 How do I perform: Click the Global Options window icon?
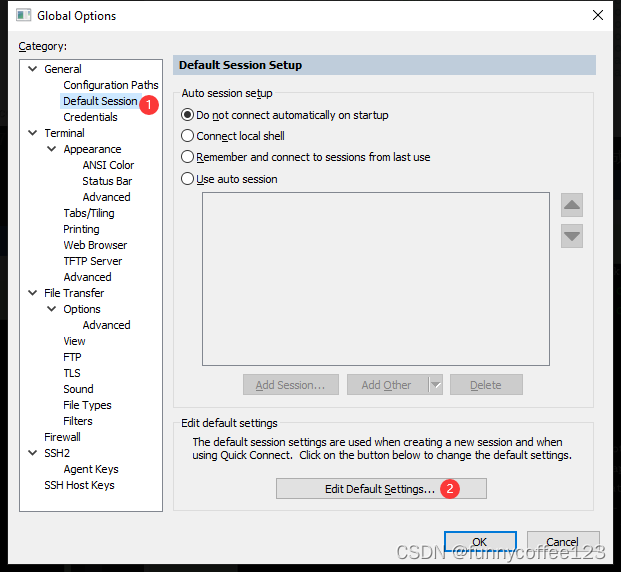pyautogui.click(x=23, y=15)
